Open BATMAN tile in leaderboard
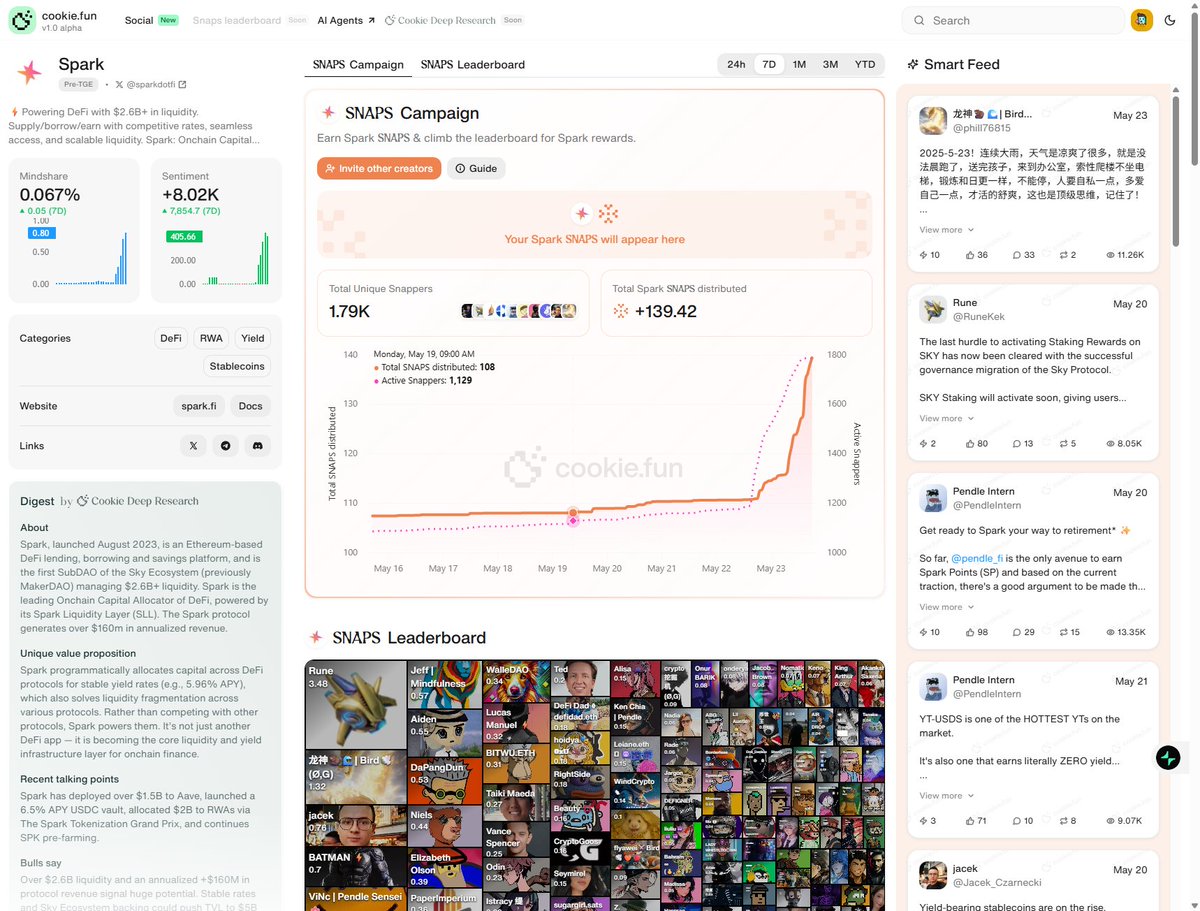The height and width of the screenshot is (911, 1200). 356,868
